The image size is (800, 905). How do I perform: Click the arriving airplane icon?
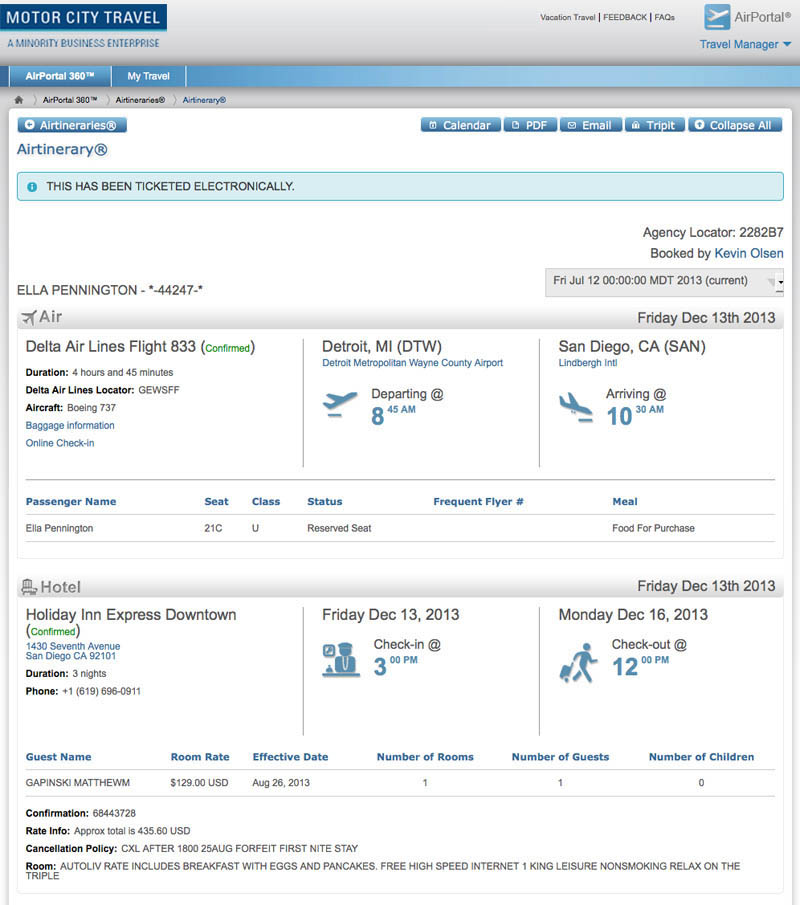[575, 407]
